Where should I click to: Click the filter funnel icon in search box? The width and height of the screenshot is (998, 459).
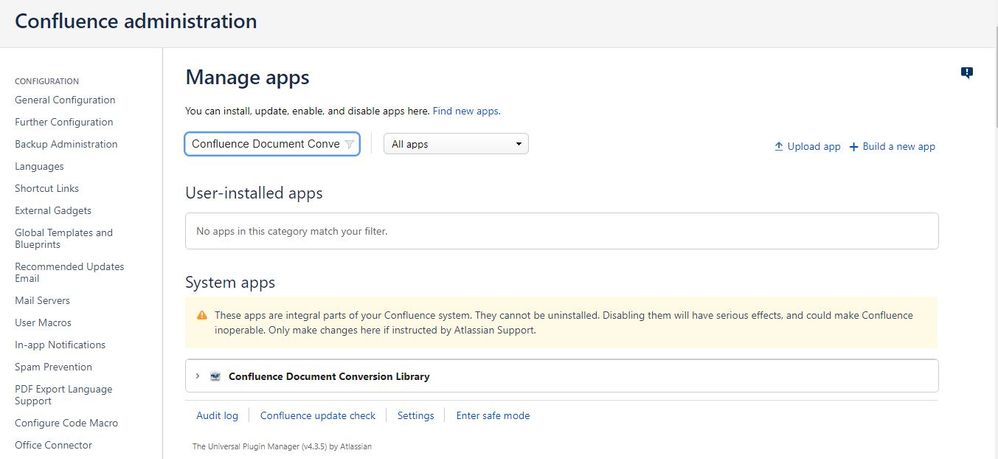[349, 144]
